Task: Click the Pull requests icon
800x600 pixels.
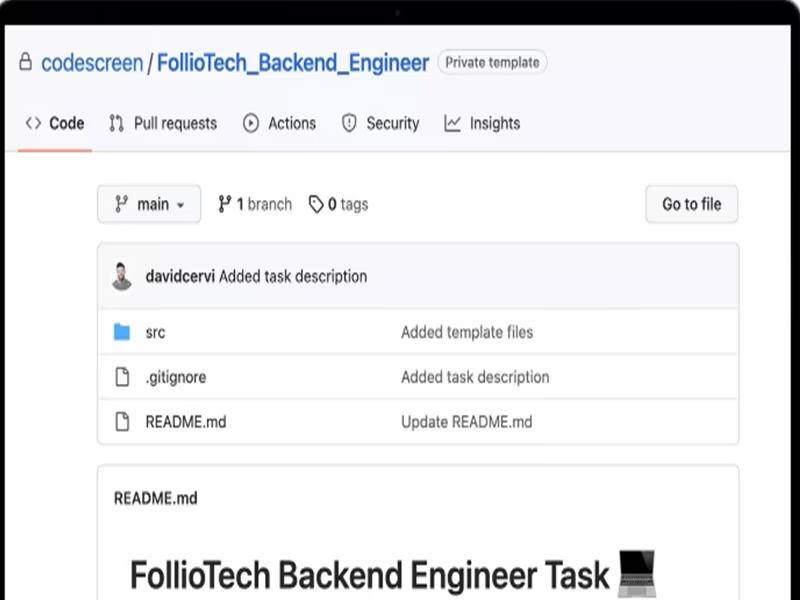Action: pos(116,123)
